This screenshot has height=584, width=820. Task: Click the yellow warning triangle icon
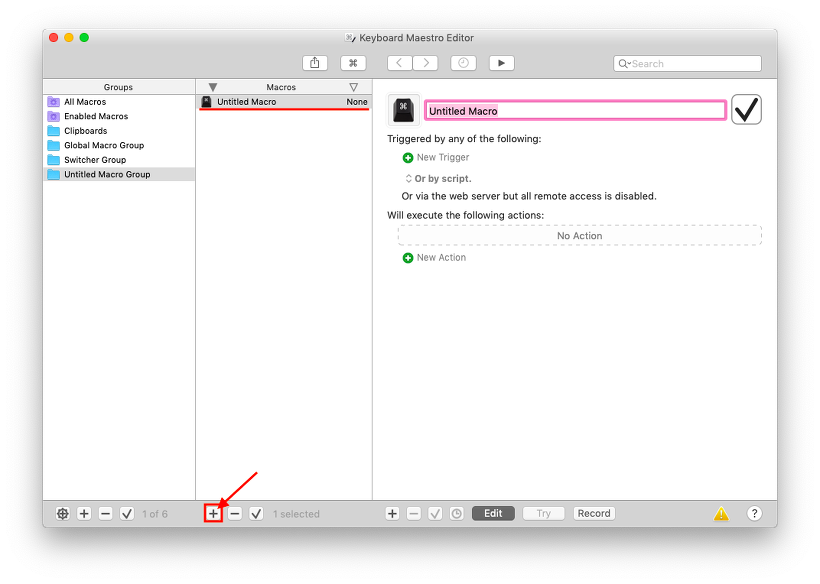(721, 513)
